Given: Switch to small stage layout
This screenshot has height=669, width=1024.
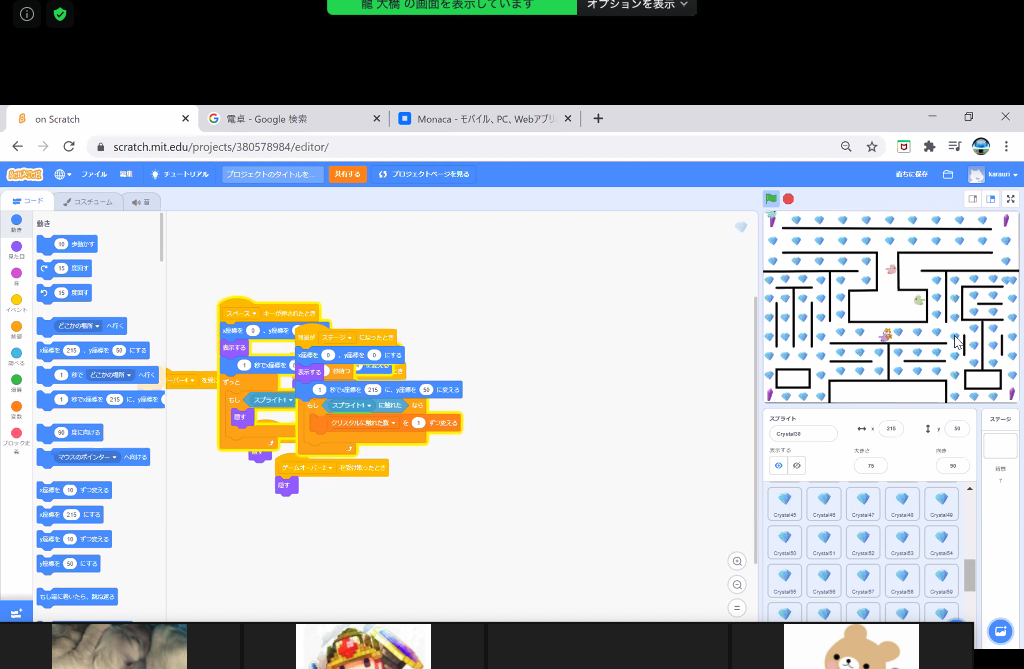Looking at the screenshot, I should click(972, 199).
